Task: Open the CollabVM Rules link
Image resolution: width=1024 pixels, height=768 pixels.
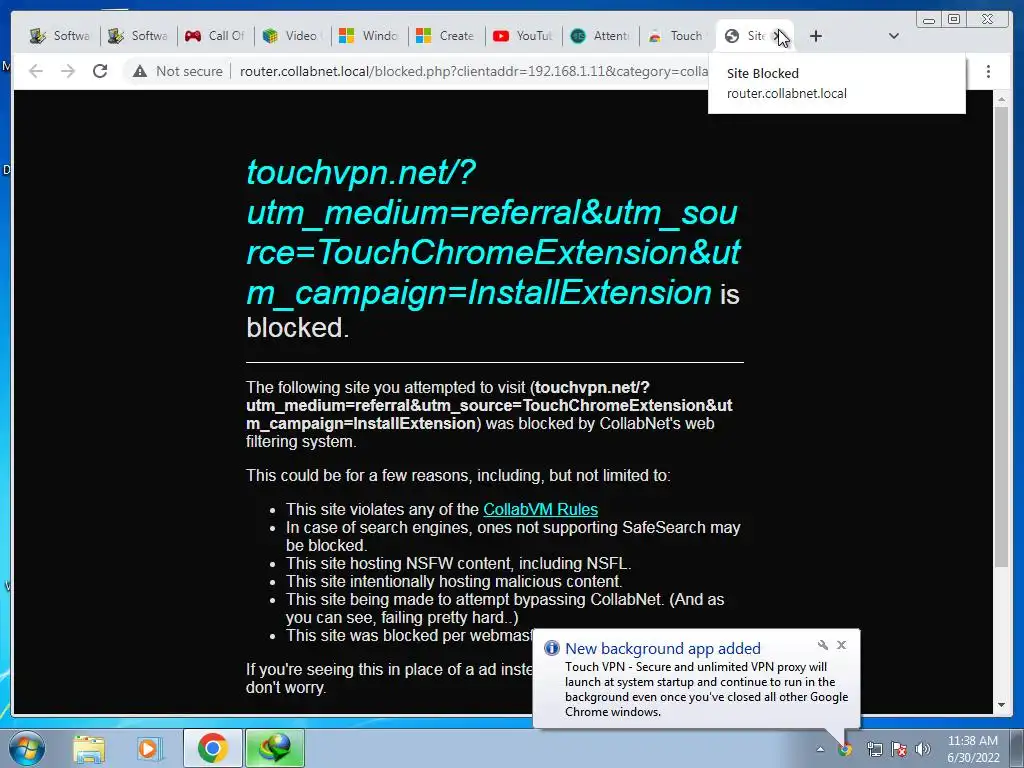Action: click(x=540, y=509)
